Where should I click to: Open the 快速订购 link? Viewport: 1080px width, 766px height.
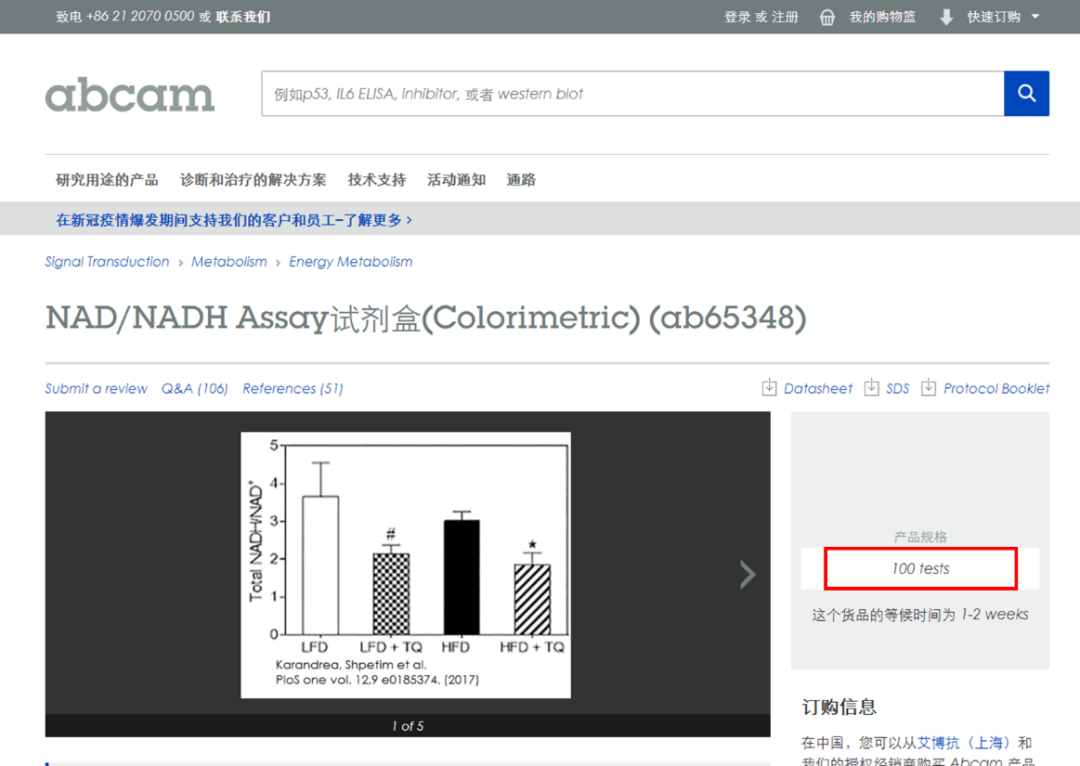point(993,17)
